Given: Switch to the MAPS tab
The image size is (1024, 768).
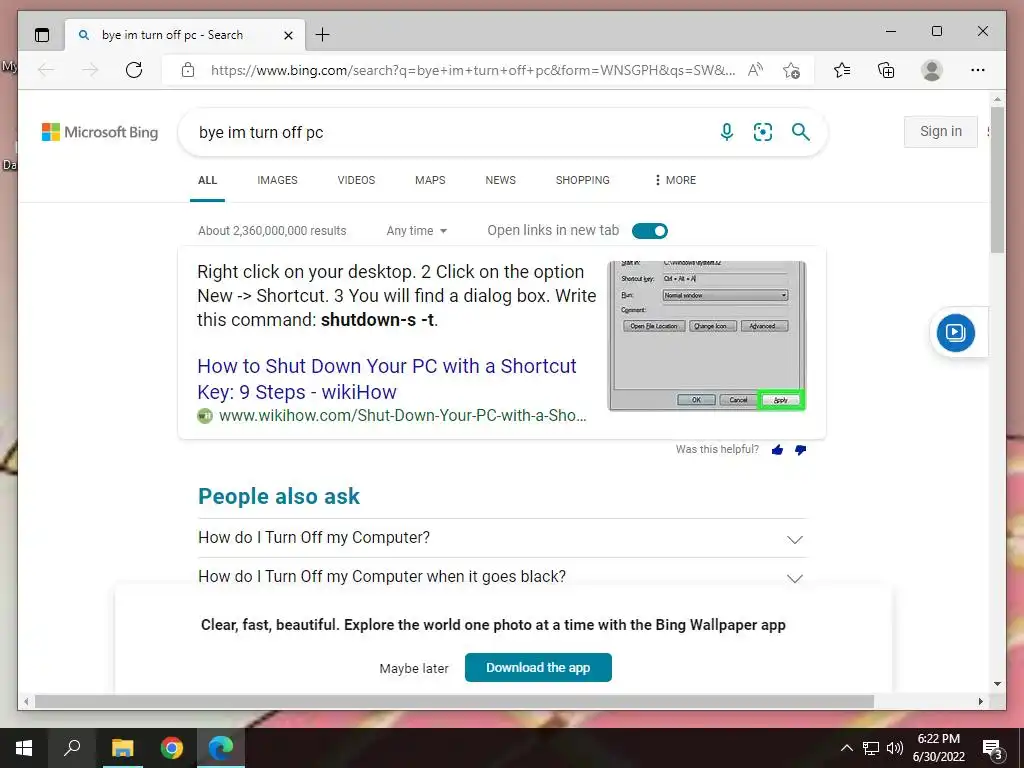Looking at the screenshot, I should 430,180.
